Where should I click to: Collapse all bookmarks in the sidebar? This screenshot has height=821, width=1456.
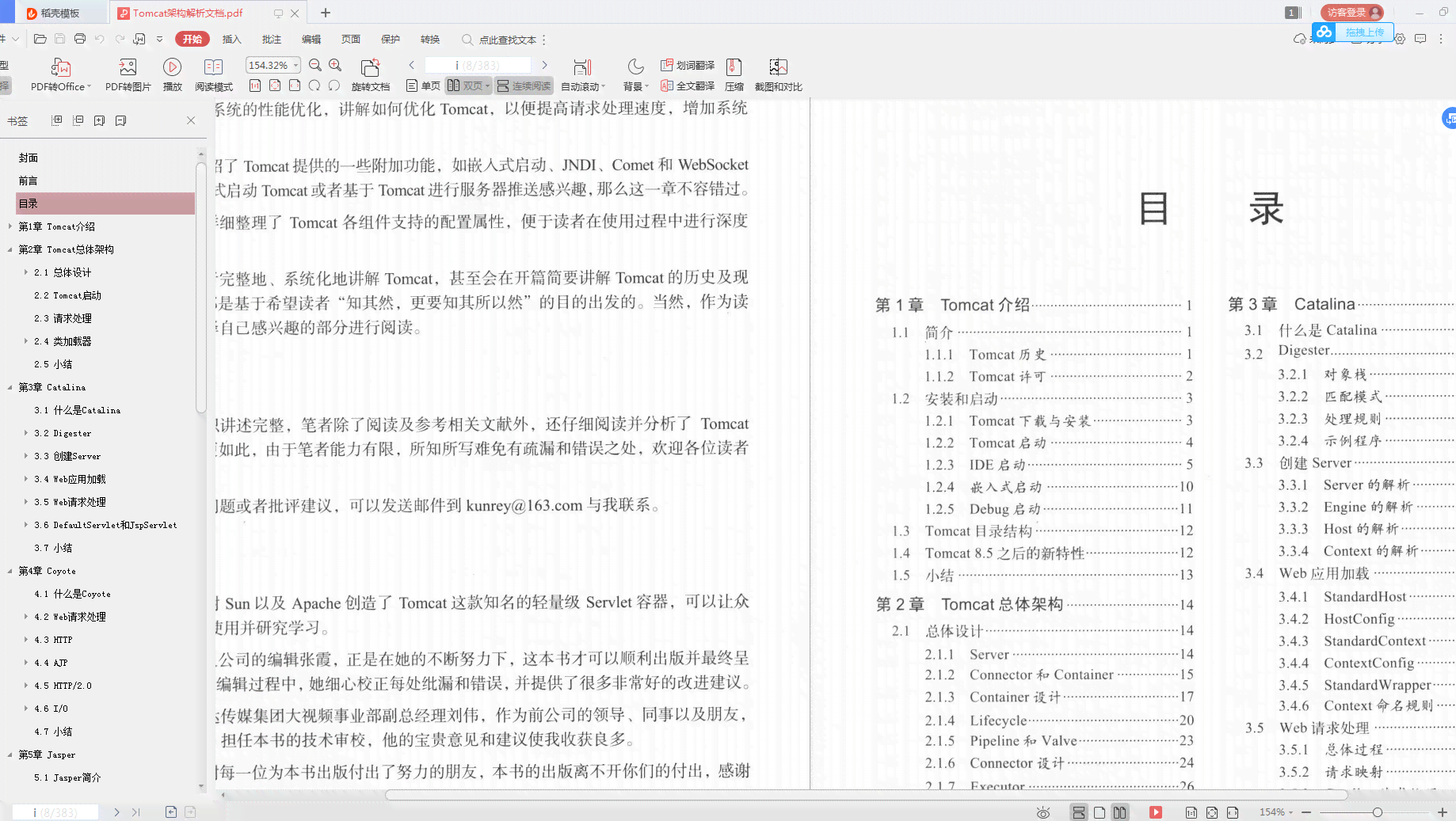click(x=78, y=120)
